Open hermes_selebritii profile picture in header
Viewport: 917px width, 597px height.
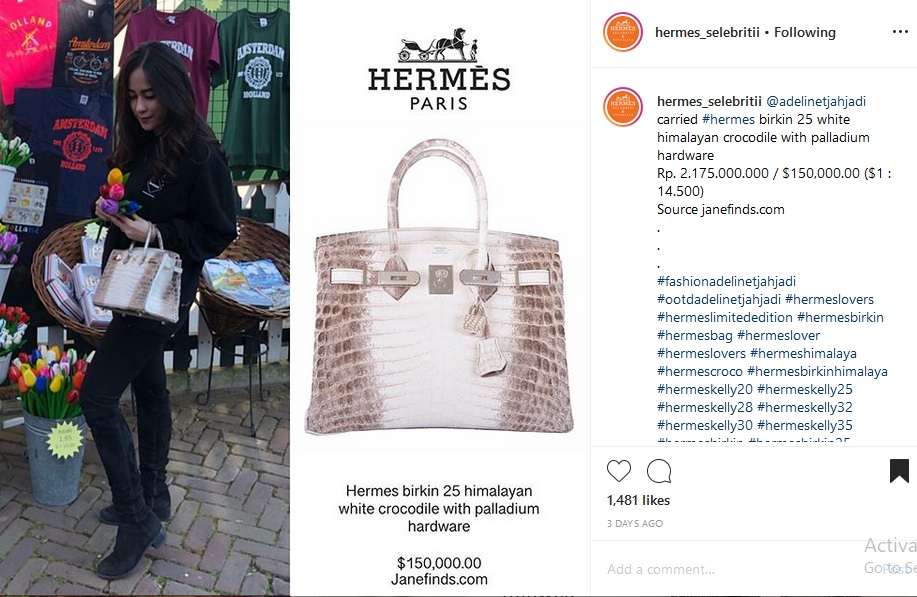[623, 32]
